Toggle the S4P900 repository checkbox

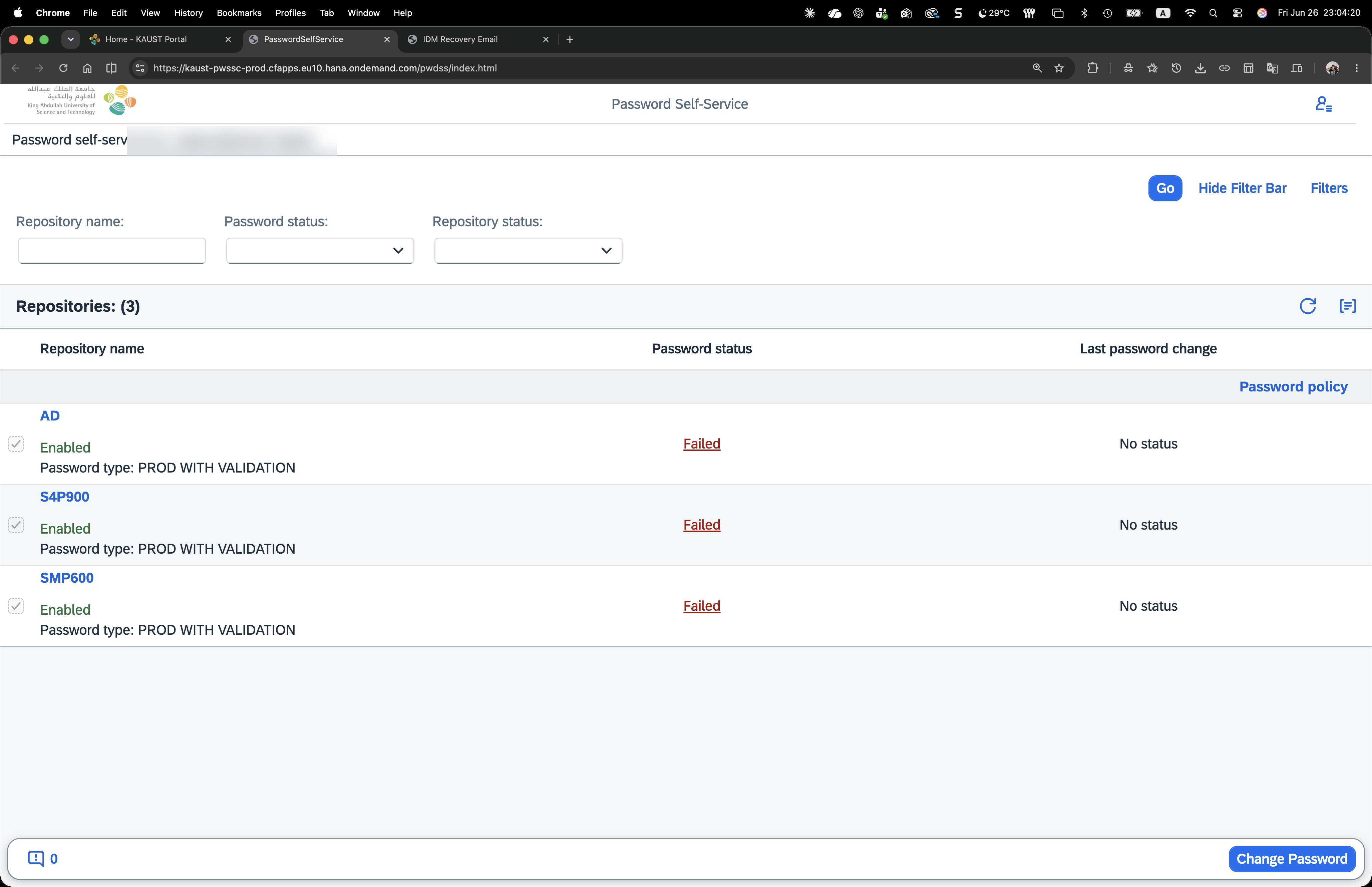pyautogui.click(x=16, y=525)
